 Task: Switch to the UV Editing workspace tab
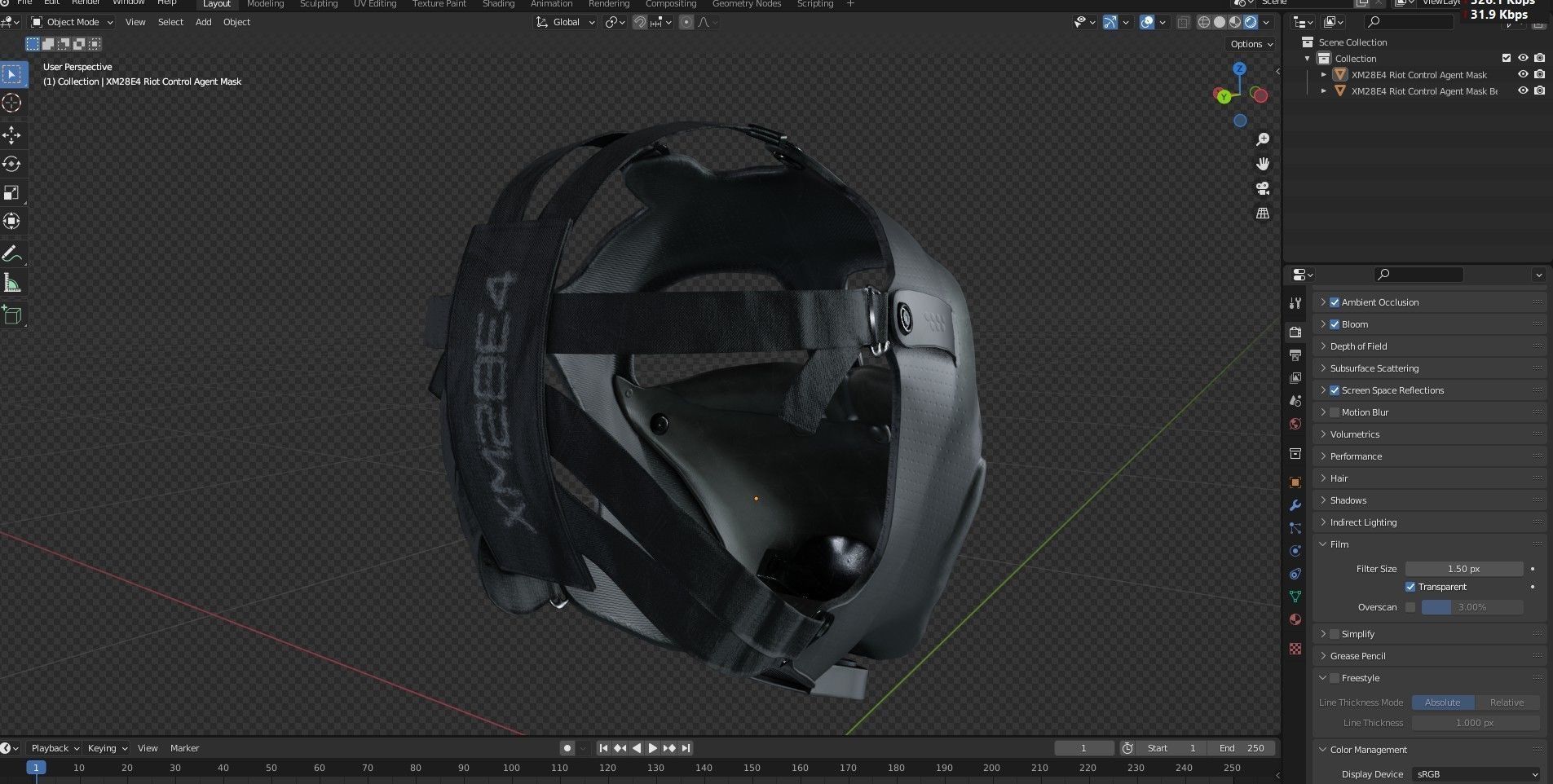375,4
